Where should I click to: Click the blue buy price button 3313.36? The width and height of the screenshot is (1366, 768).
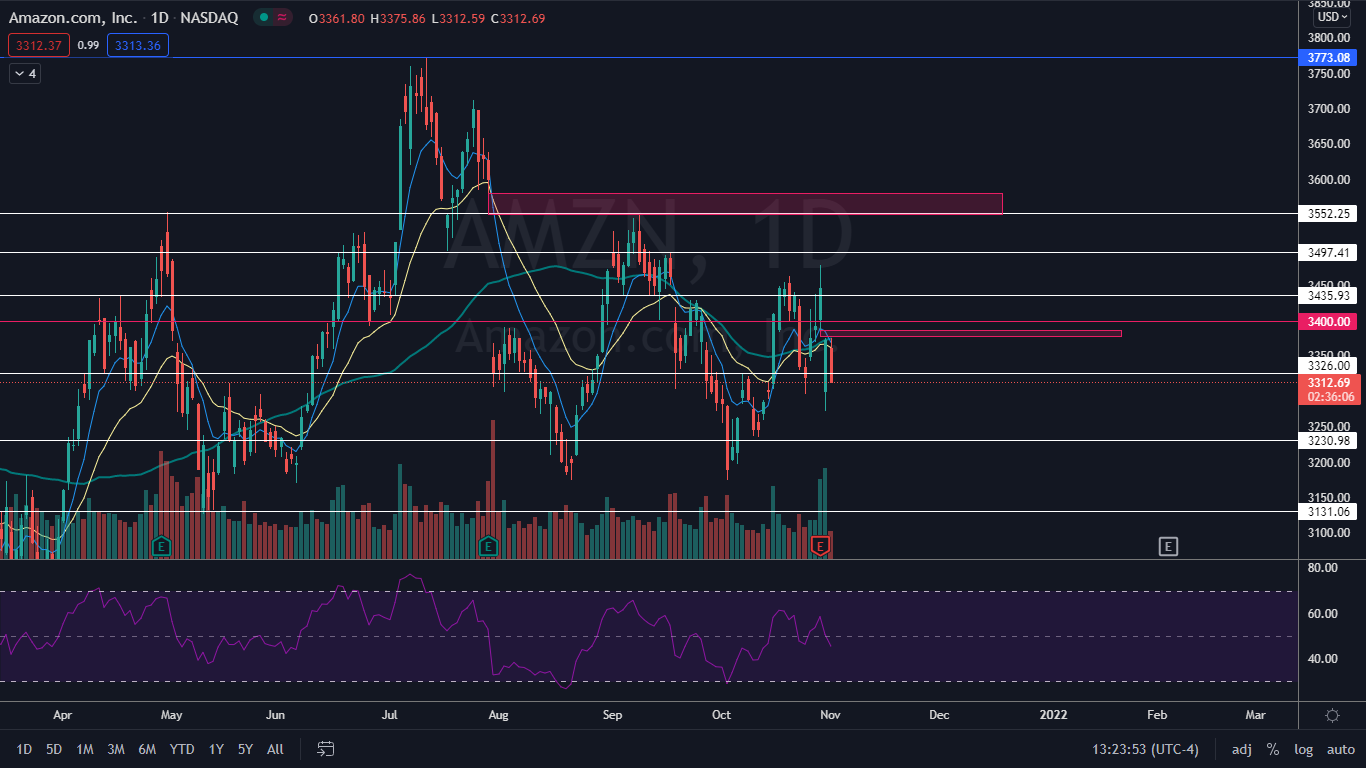pyautogui.click(x=140, y=45)
